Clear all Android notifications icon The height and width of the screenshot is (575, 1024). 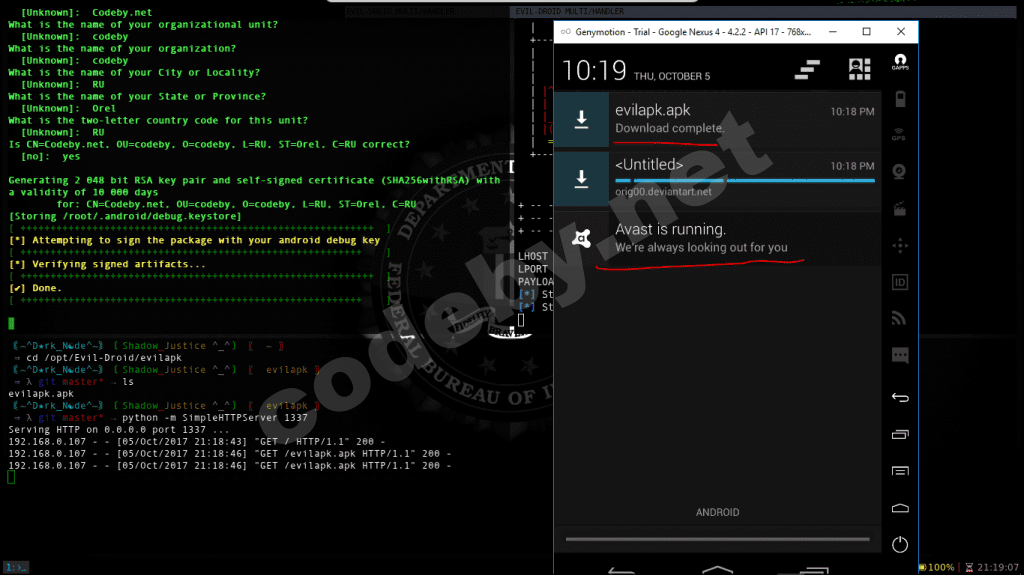click(807, 69)
